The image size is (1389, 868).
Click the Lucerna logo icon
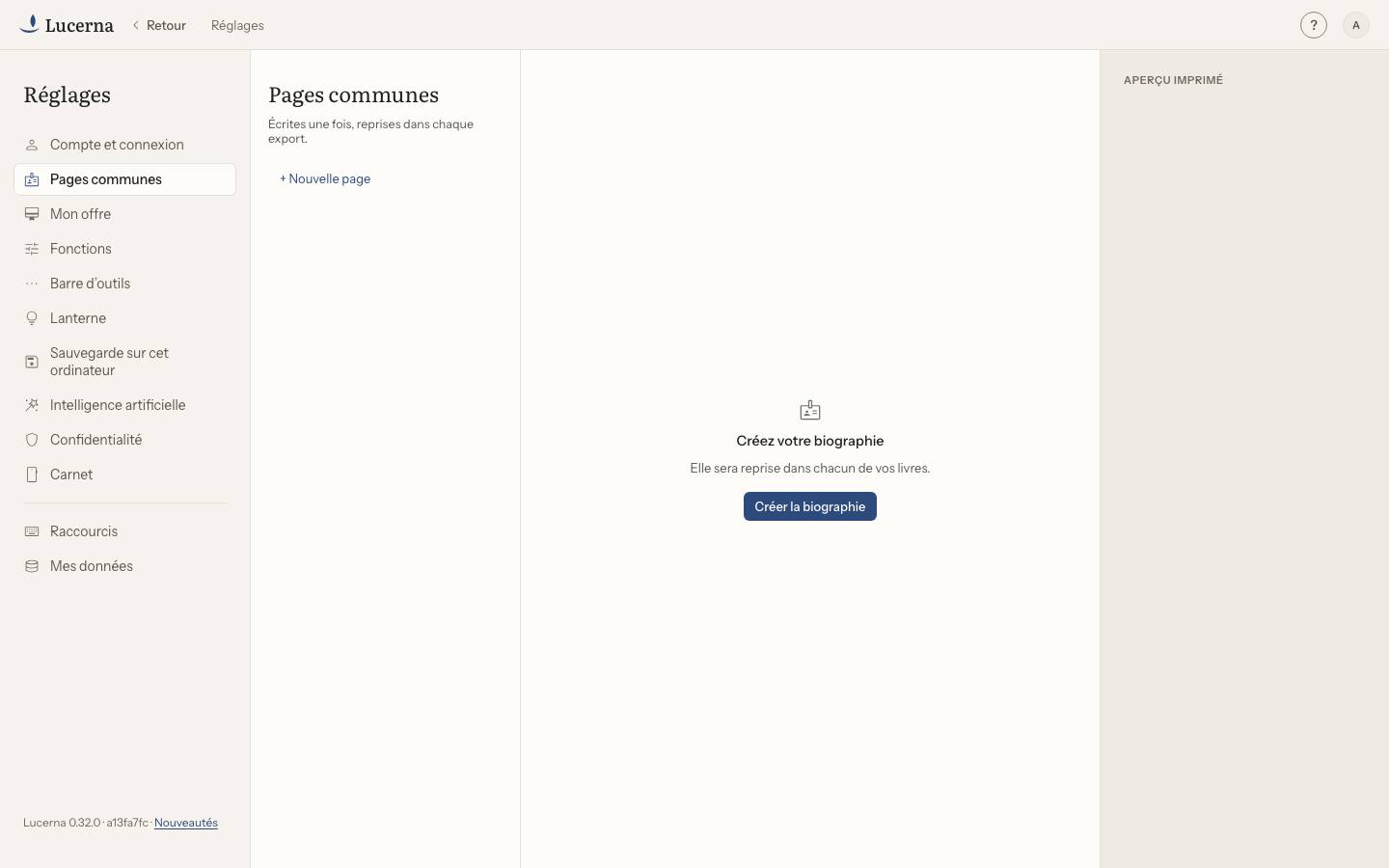30,24
